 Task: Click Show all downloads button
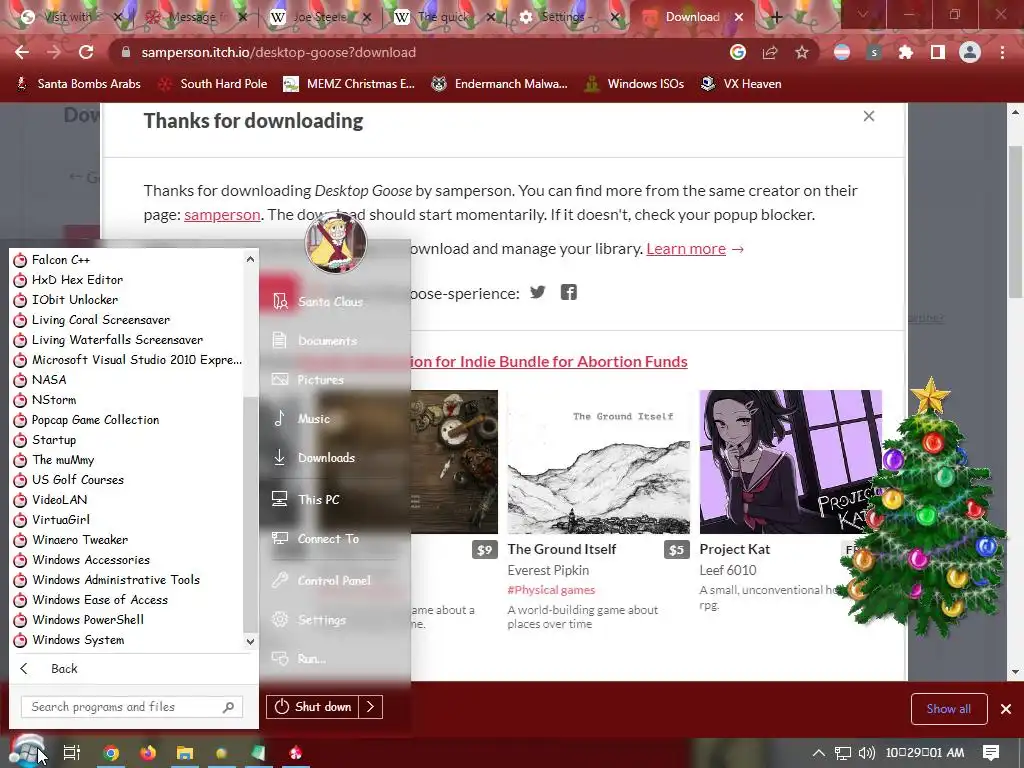coord(949,709)
